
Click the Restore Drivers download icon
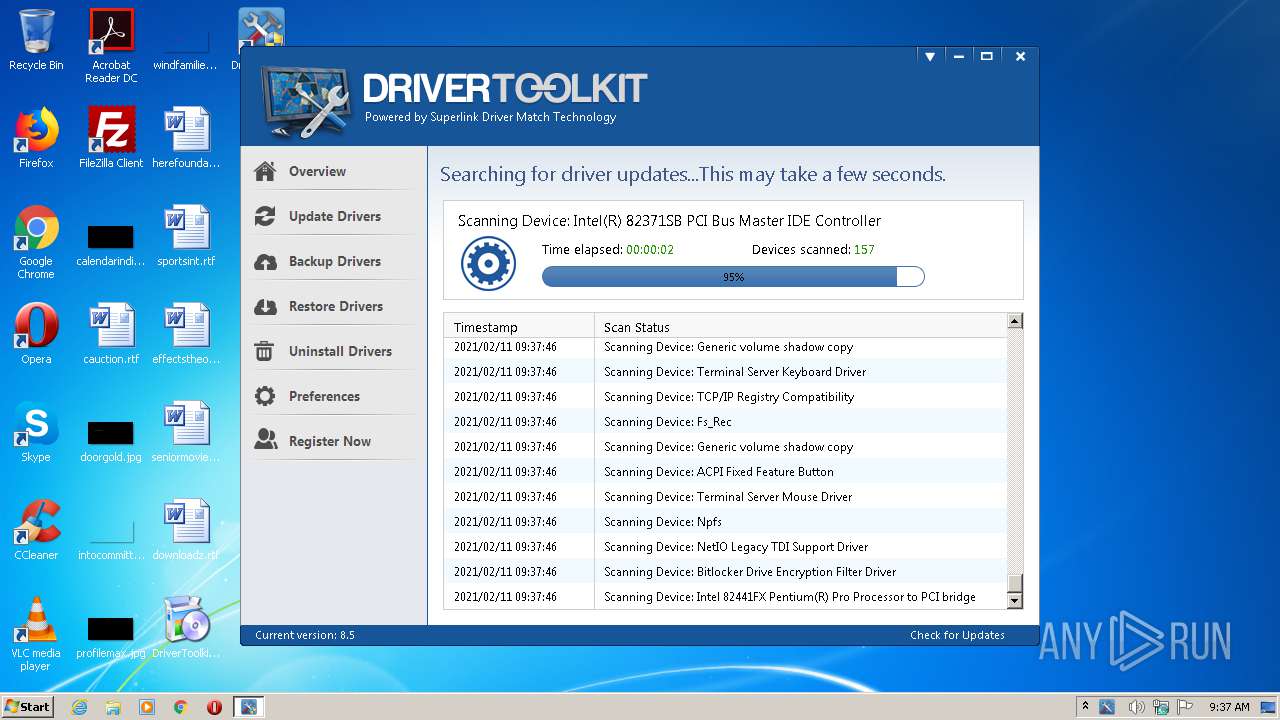[x=265, y=306]
